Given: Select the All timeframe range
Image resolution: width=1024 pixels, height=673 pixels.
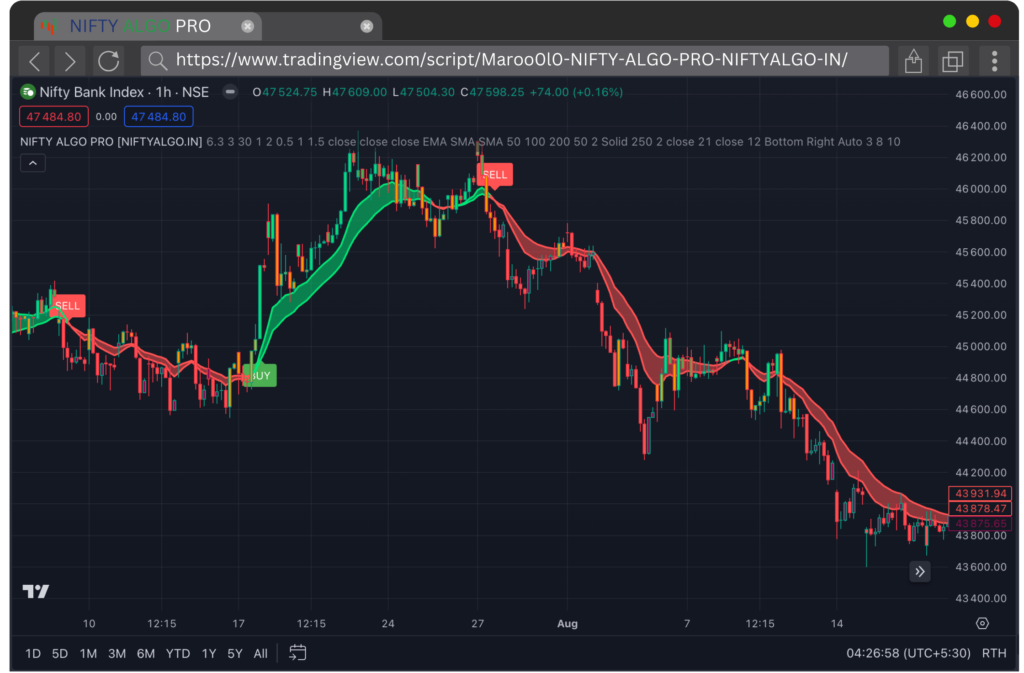Looking at the screenshot, I should [x=260, y=652].
